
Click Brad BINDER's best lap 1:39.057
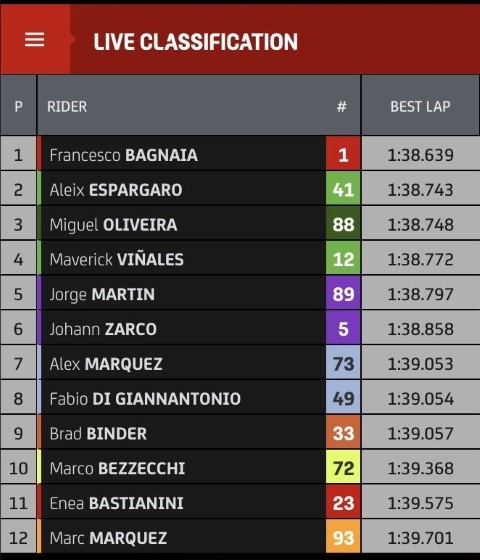[420, 433]
